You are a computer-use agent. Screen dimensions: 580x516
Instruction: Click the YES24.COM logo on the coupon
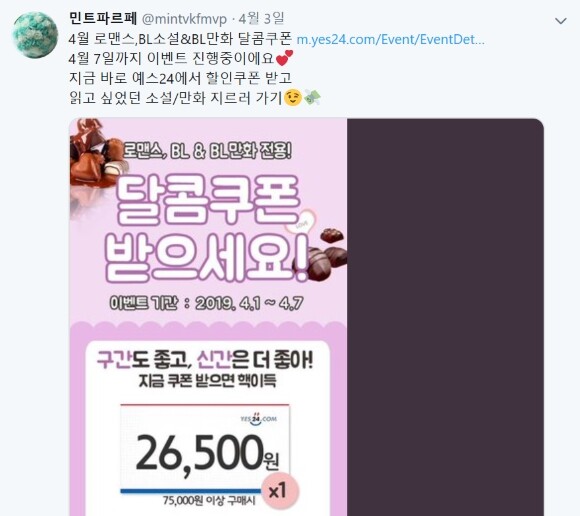point(259,419)
